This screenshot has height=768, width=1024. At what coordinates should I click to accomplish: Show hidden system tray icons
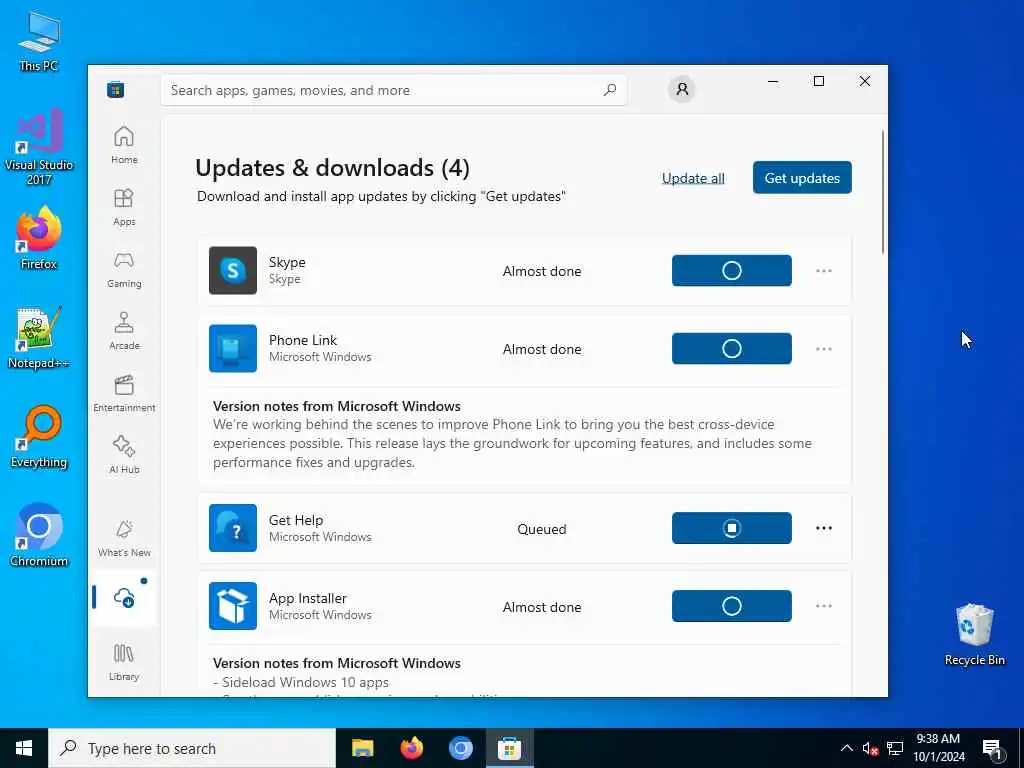(x=846, y=748)
